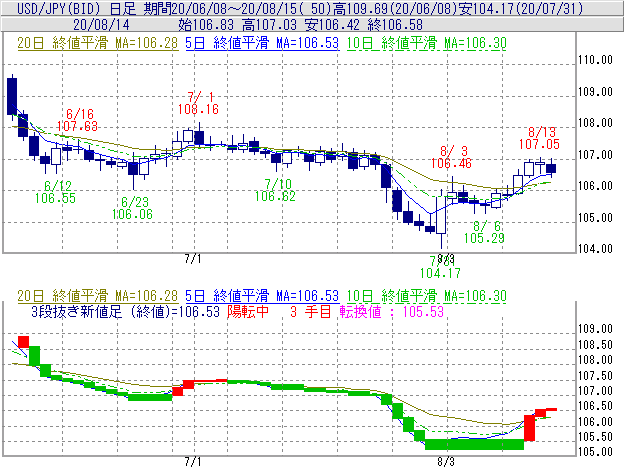Click the 105.00 label on upper chart axis
624x474 pixels.
point(595,218)
